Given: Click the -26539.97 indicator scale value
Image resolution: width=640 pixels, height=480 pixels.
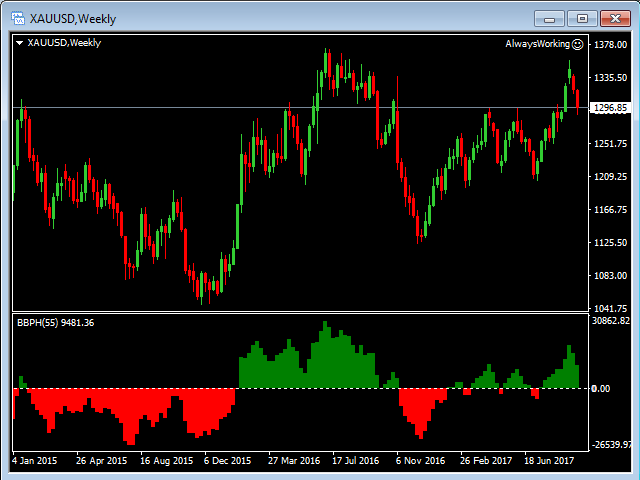Looking at the screenshot, I should [611, 444].
